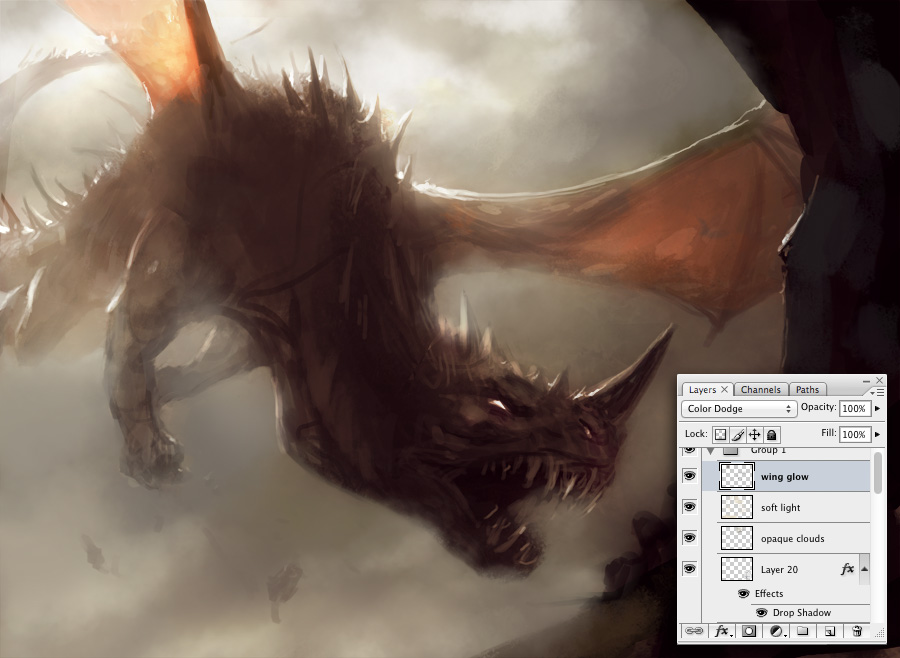Hide the opaque clouds layer
The image size is (900, 658).
pos(689,538)
